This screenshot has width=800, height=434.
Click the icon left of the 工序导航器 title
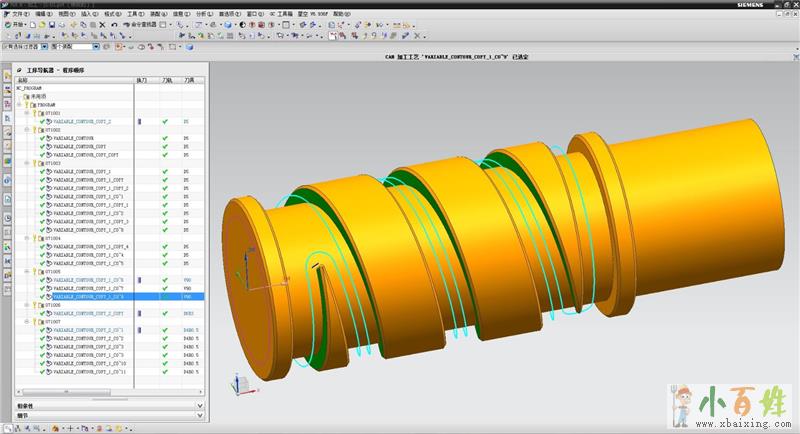point(19,70)
